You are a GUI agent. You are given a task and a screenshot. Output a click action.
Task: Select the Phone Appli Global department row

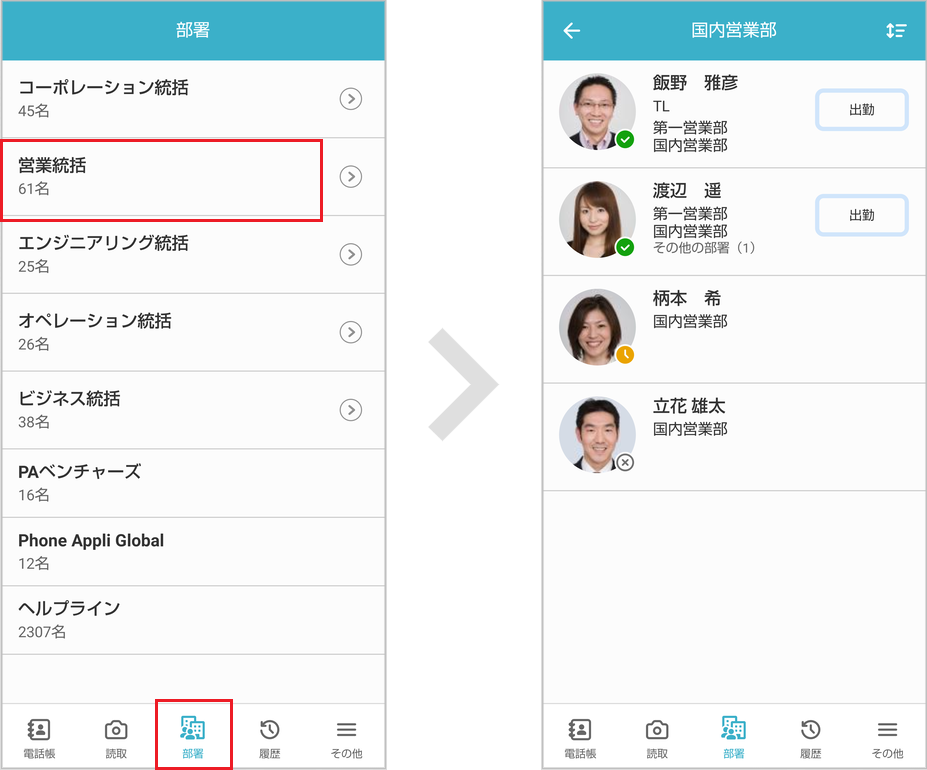click(x=193, y=552)
